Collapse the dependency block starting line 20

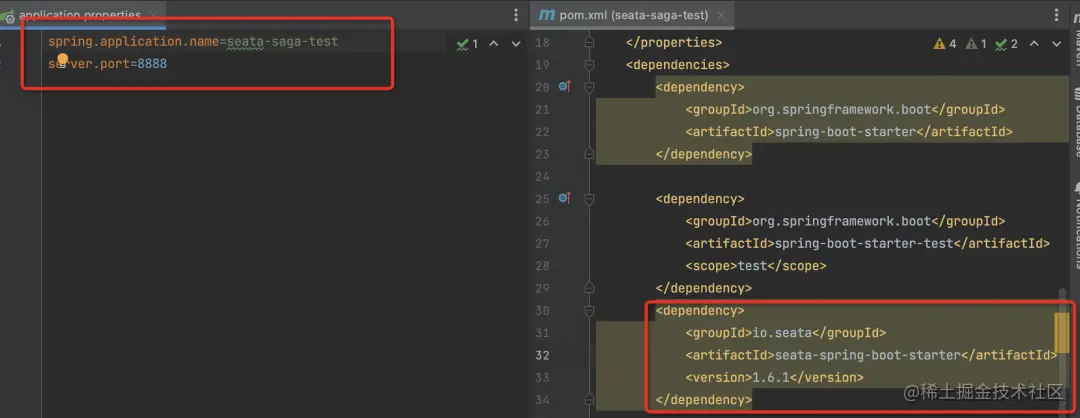click(589, 87)
